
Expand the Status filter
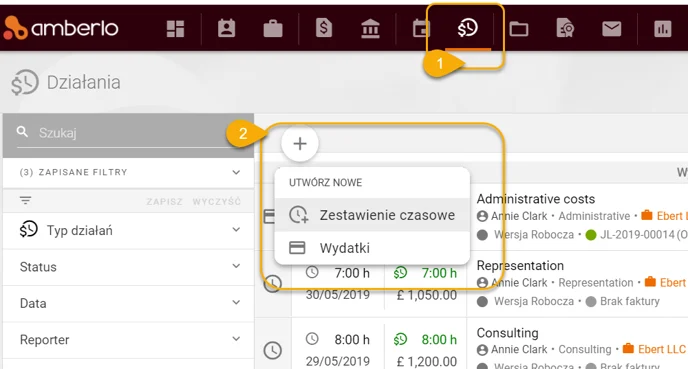pyautogui.click(x=128, y=267)
